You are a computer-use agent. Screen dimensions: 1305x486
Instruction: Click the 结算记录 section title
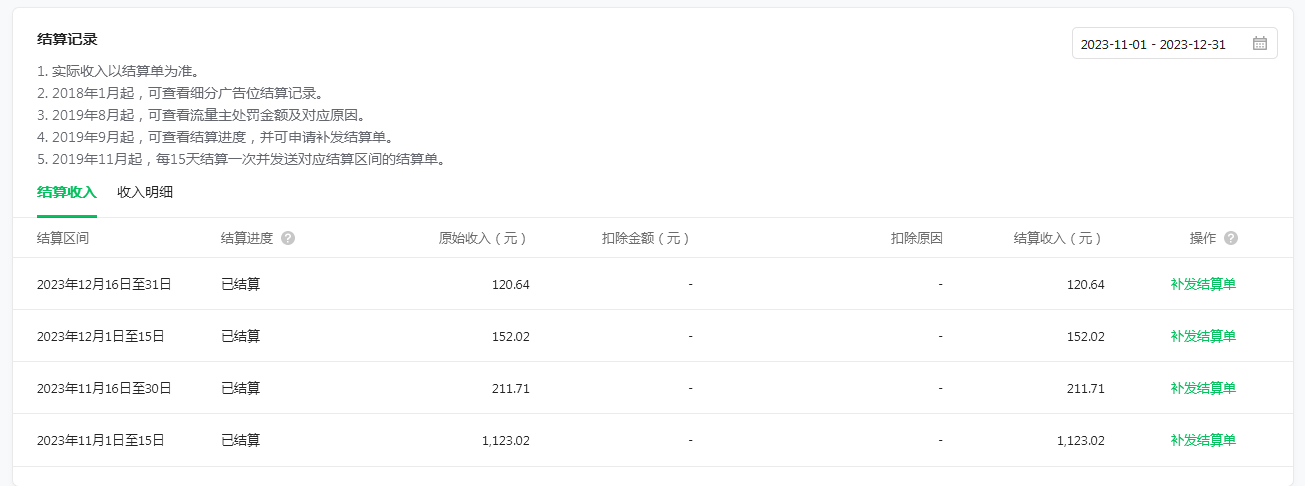[67, 39]
